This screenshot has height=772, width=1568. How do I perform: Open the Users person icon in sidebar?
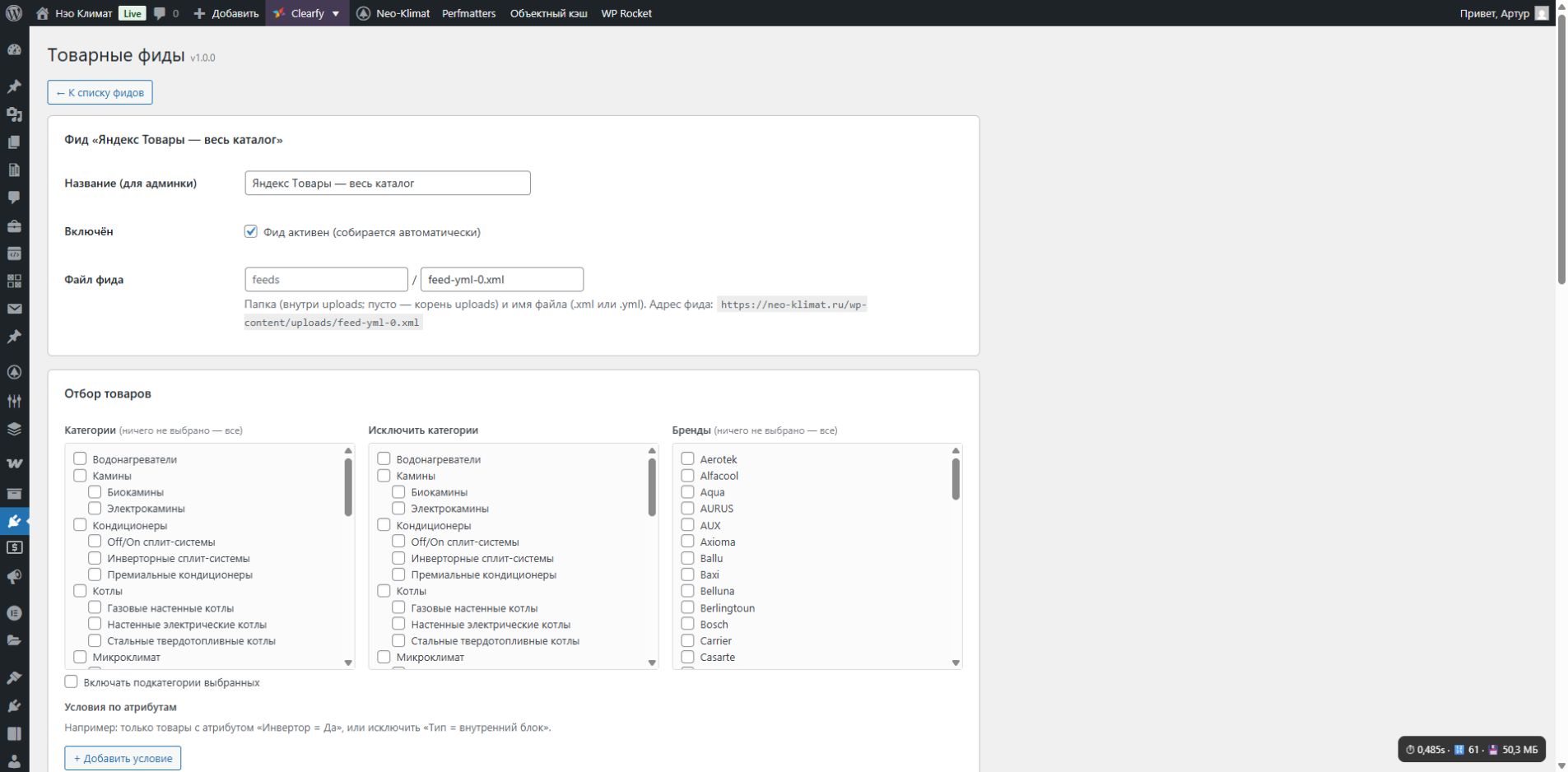click(x=14, y=761)
